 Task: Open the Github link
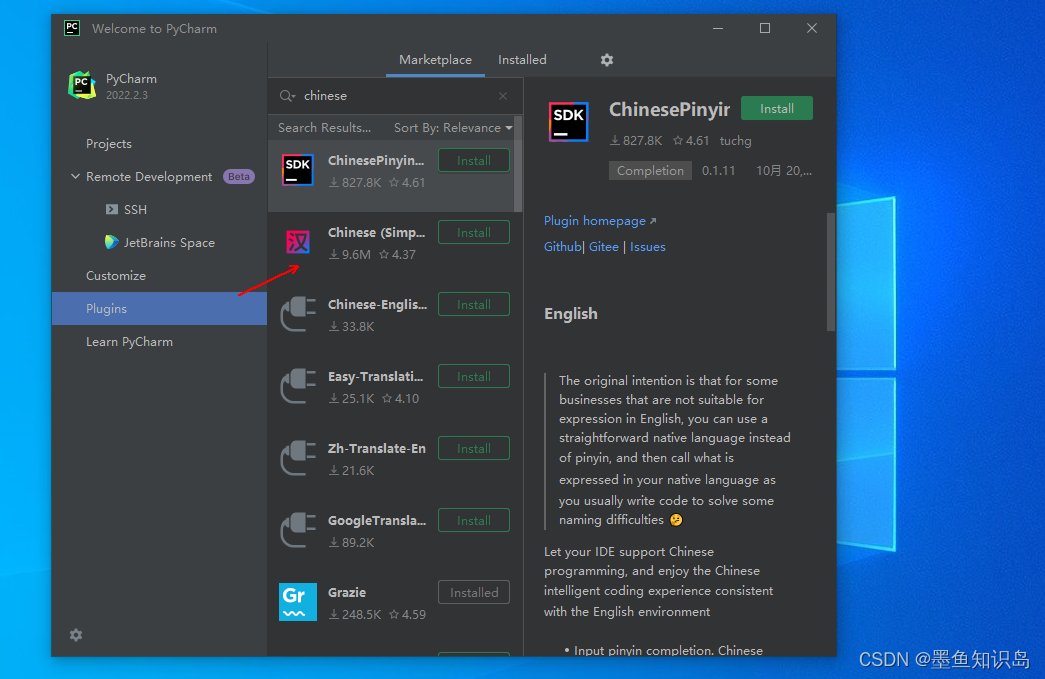[x=562, y=247]
